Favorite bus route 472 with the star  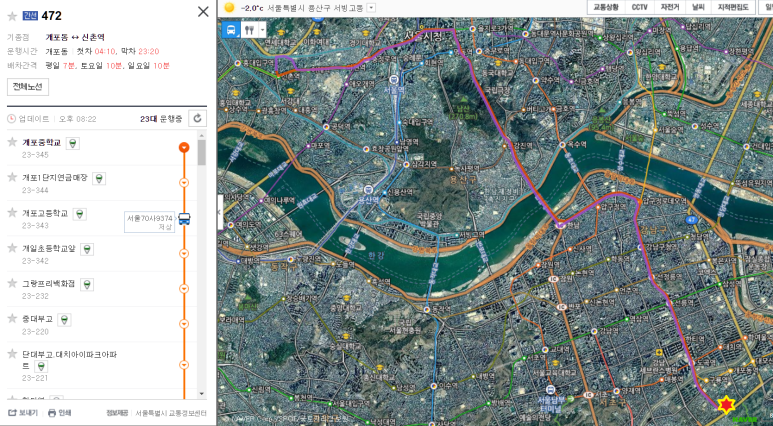click(12, 16)
